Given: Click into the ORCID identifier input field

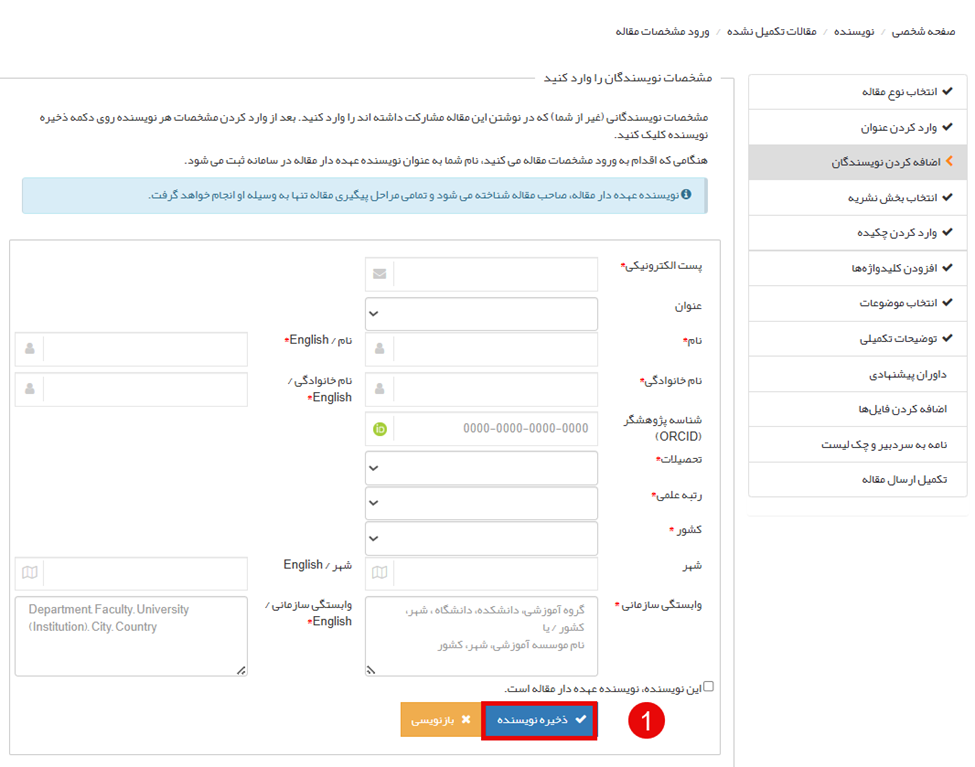Looking at the screenshot, I should pos(495,429).
